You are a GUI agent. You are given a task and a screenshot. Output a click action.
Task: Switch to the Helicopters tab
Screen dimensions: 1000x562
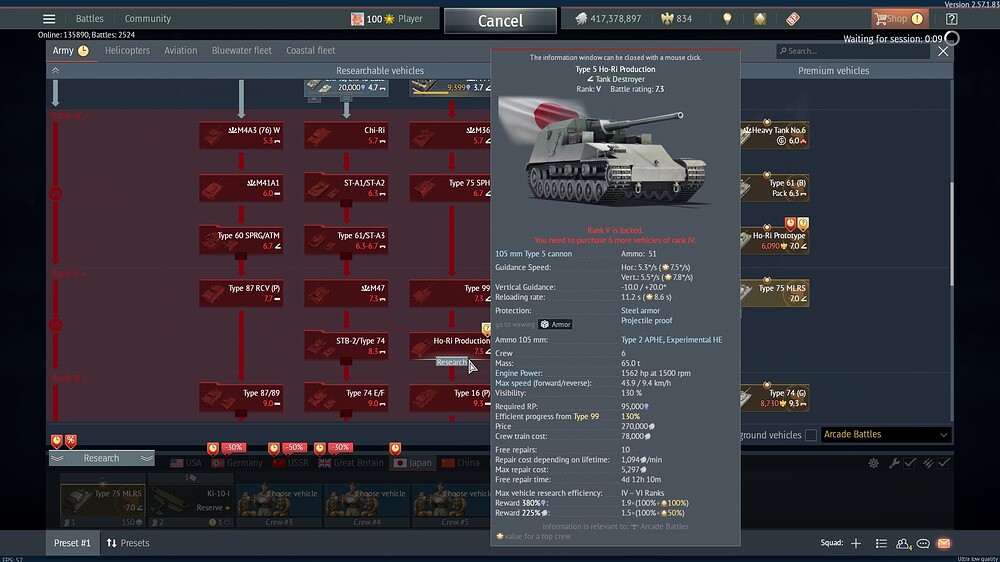[x=128, y=50]
